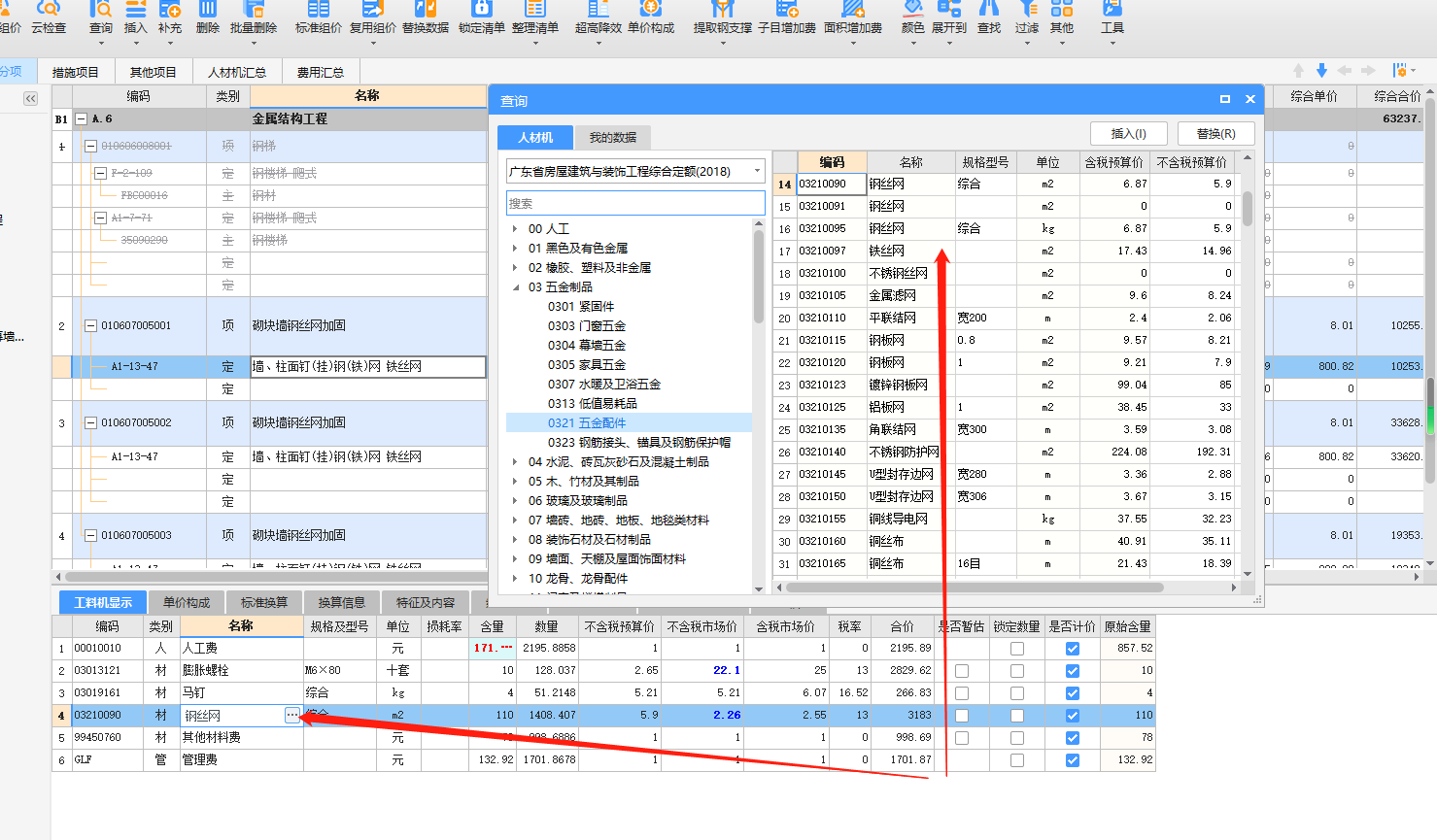The height and width of the screenshot is (840, 1437).
Task: Toggle 是否暂估 checkbox for 膨胀螺栓 row
Action: point(961,670)
